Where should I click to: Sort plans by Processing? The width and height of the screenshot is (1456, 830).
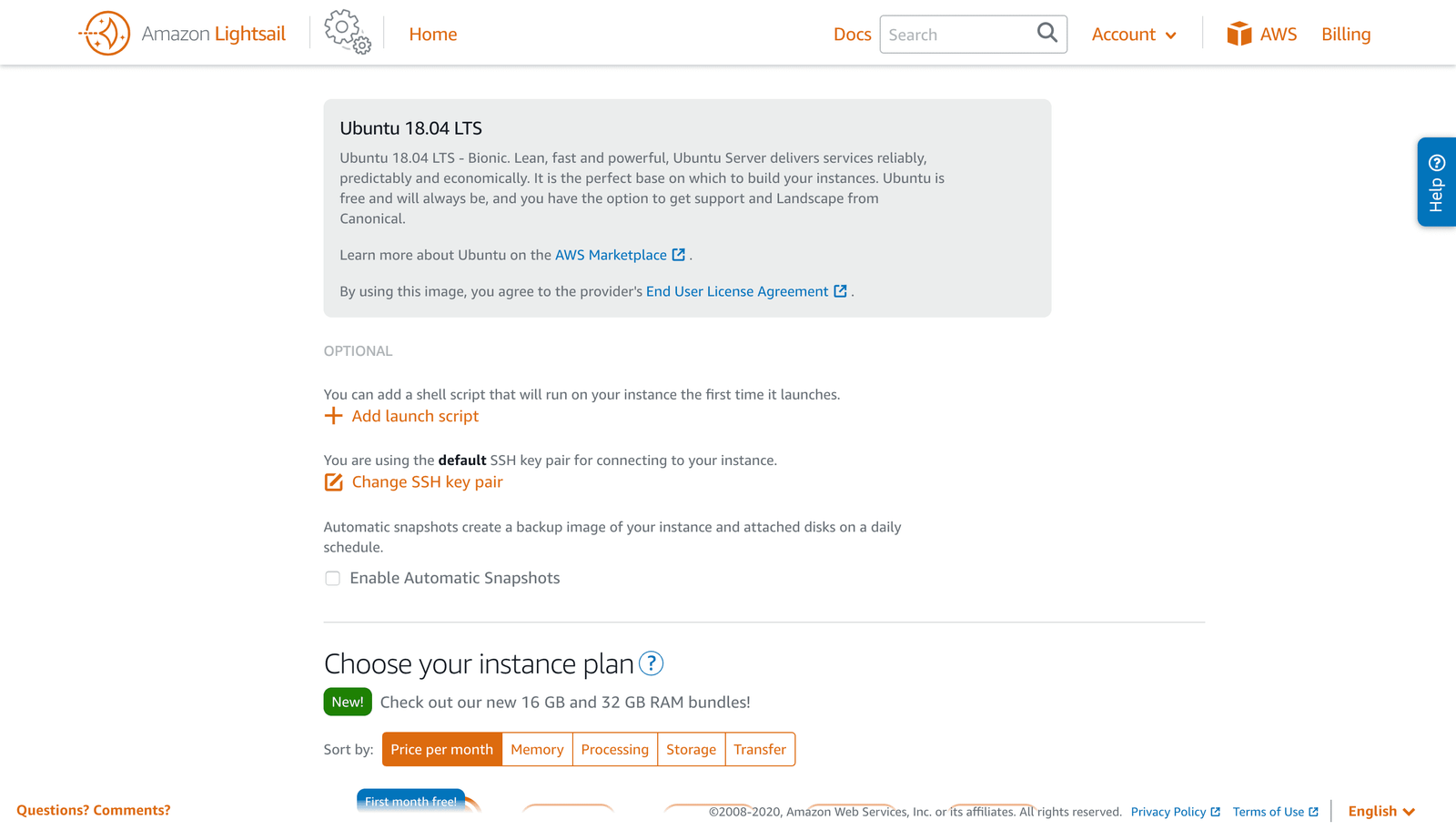tap(614, 749)
